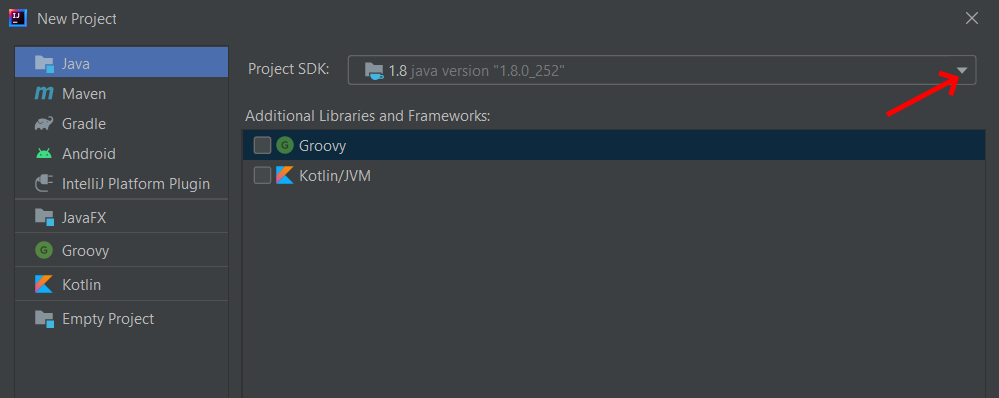The image size is (999, 398).
Task: Close the New Project dialog
Action: [972, 18]
